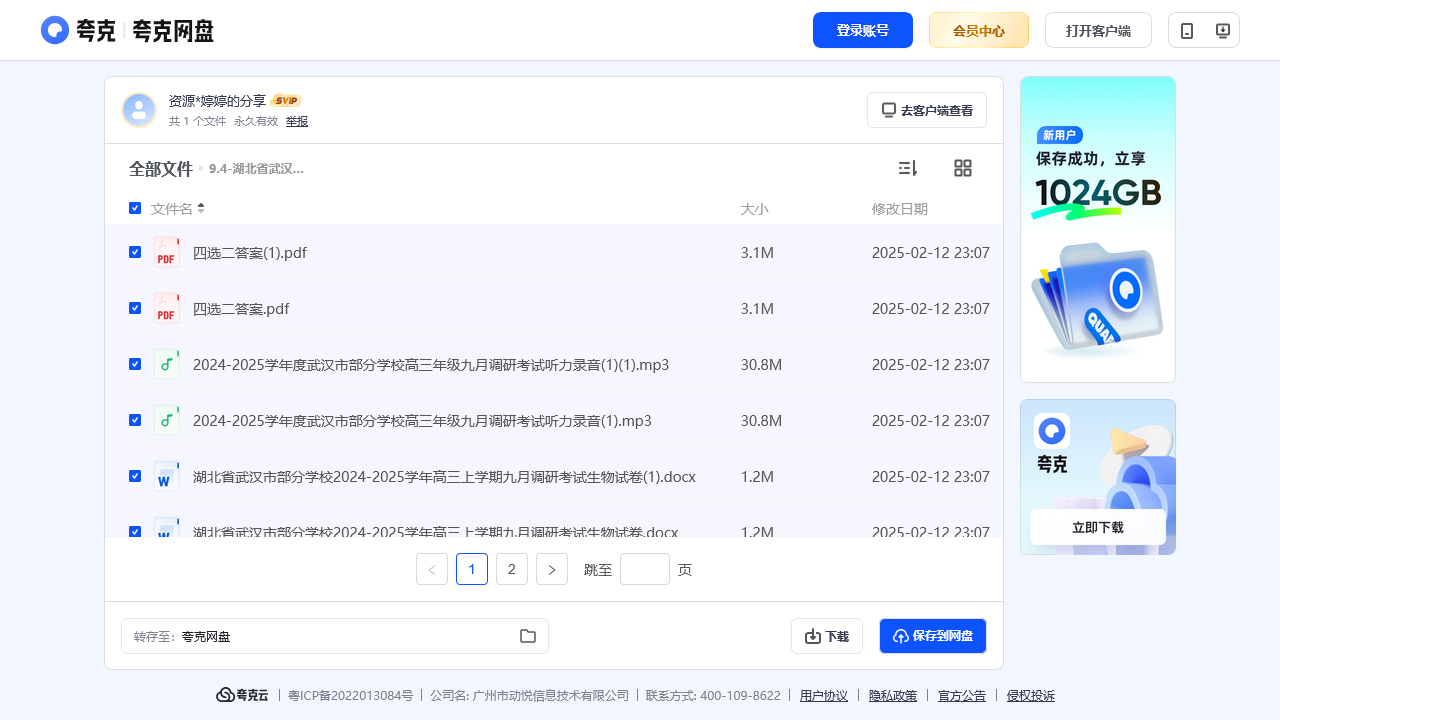Click file name ending 听力录音(1)(1).mp3

click(431, 365)
